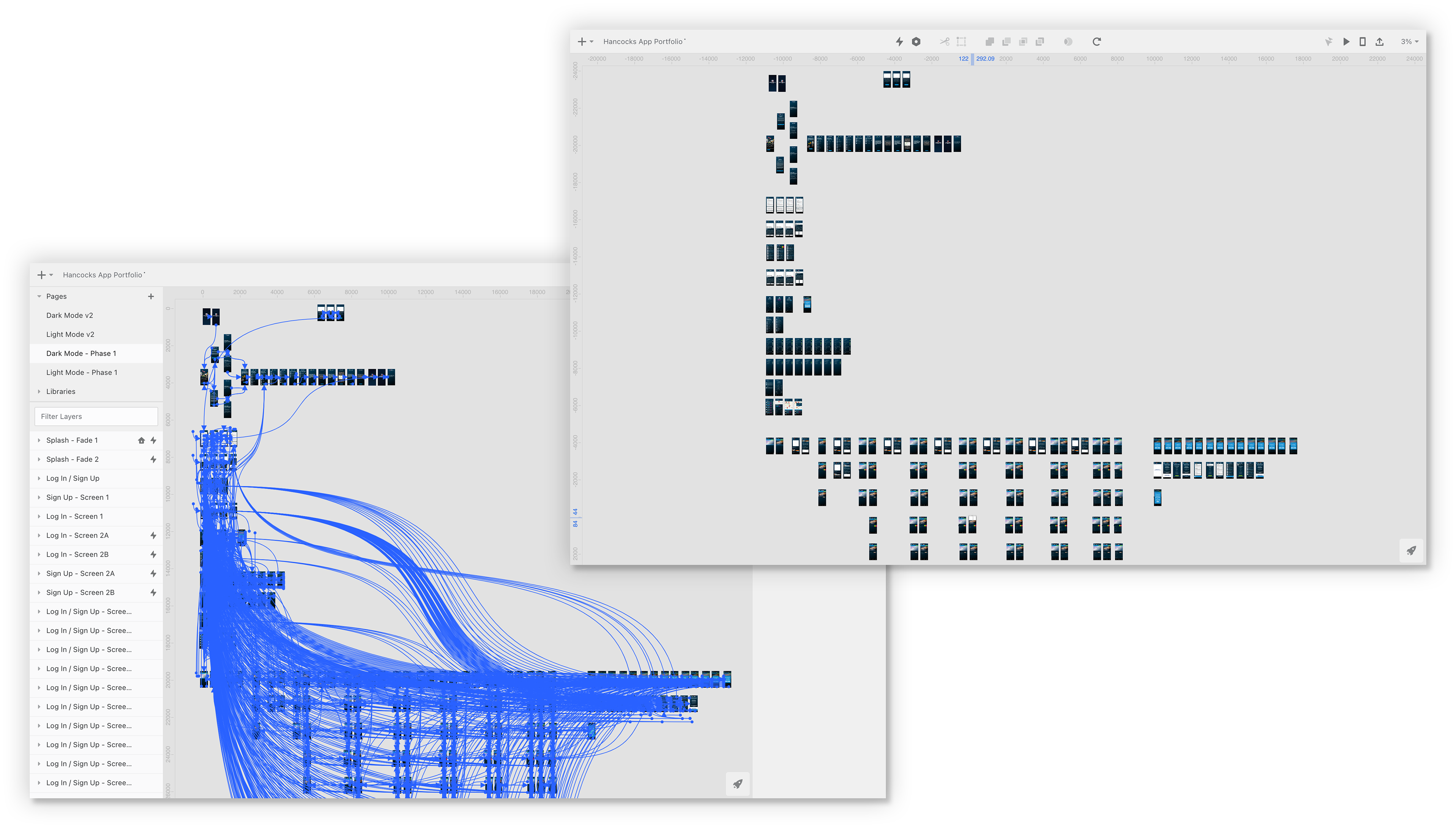Click the Filter Layers search field

pos(96,416)
